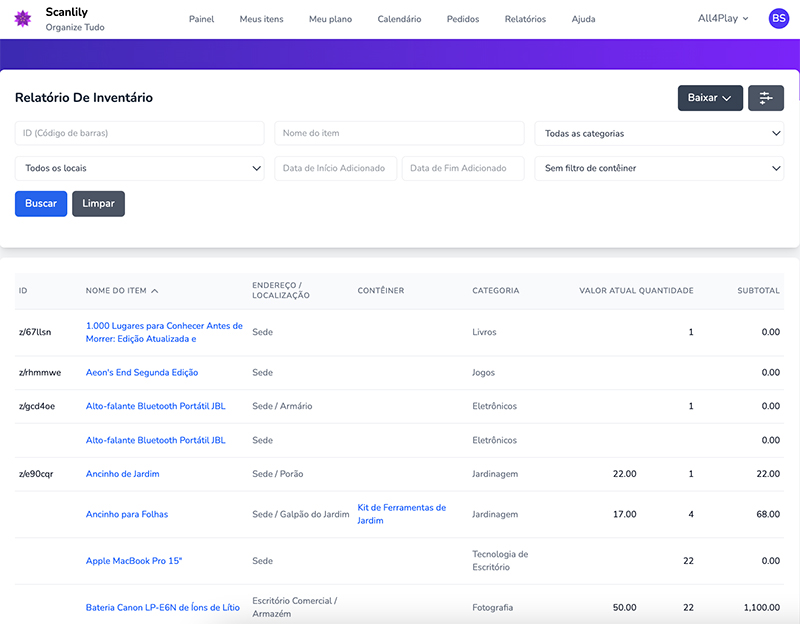Screen dimensions: 800x624
Task: Open the Todas as categorias dropdown
Action: tap(659, 134)
